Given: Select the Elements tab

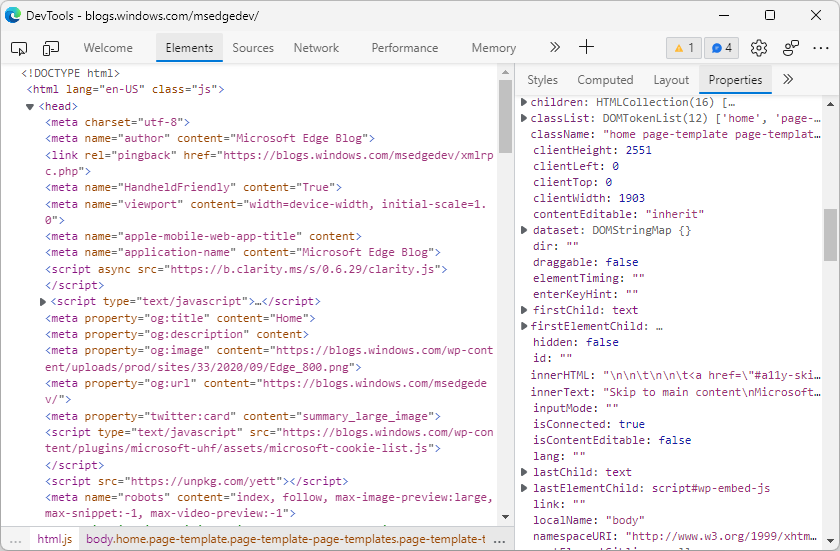Looking at the screenshot, I should click(189, 48).
